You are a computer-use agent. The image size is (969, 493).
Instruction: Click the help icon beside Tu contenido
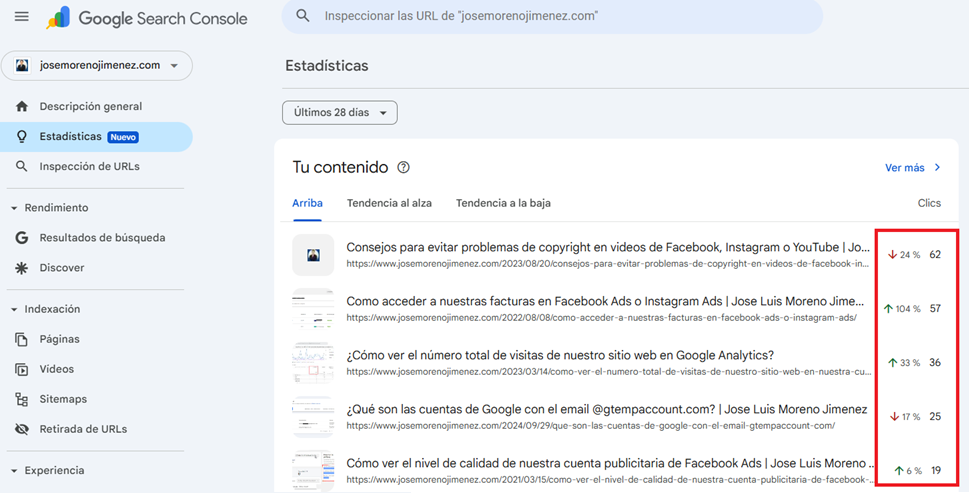pos(404,168)
